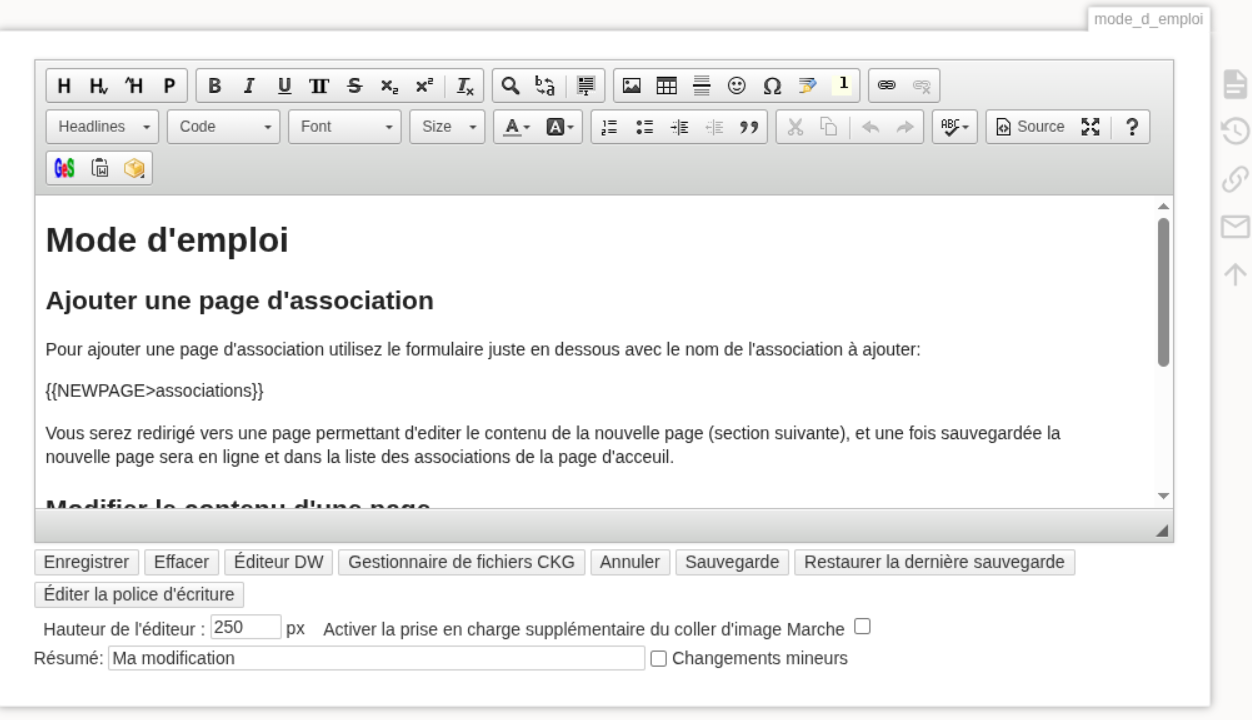The height and width of the screenshot is (720, 1252).
Task: Insert a special character using the Omega icon
Action: click(x=772, y=86)
